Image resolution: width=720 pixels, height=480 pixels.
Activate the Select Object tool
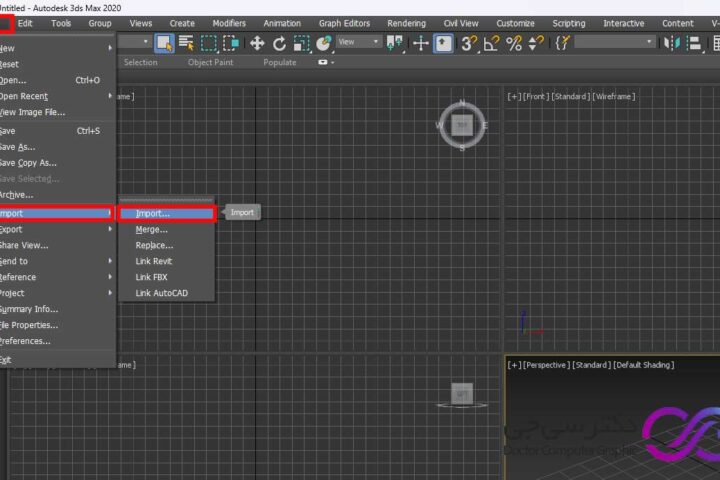tap(164, 43)
